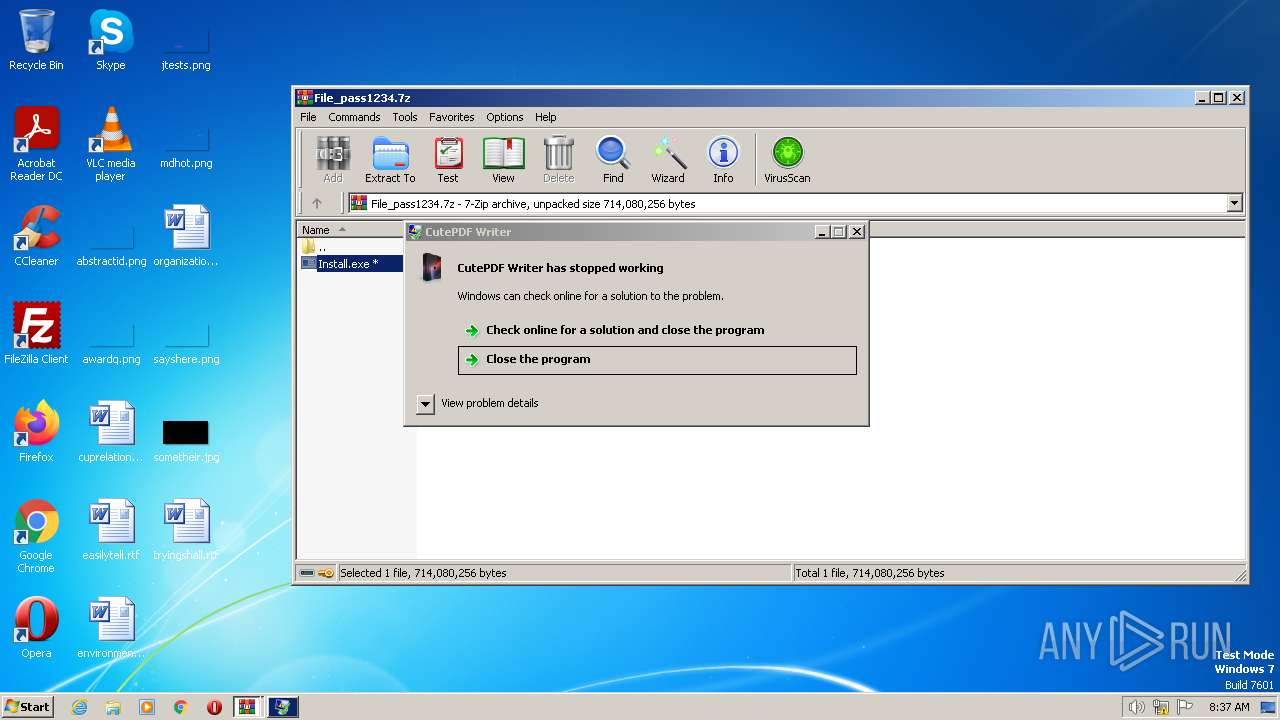Click Close the program
This screenshot has height=720, width=1280.
coord(657,360)
